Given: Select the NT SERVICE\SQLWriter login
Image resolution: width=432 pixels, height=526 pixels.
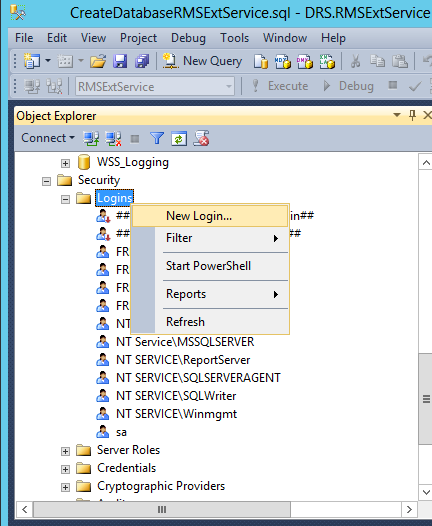Looking at the screenshot, I should [x=176, y=396].
